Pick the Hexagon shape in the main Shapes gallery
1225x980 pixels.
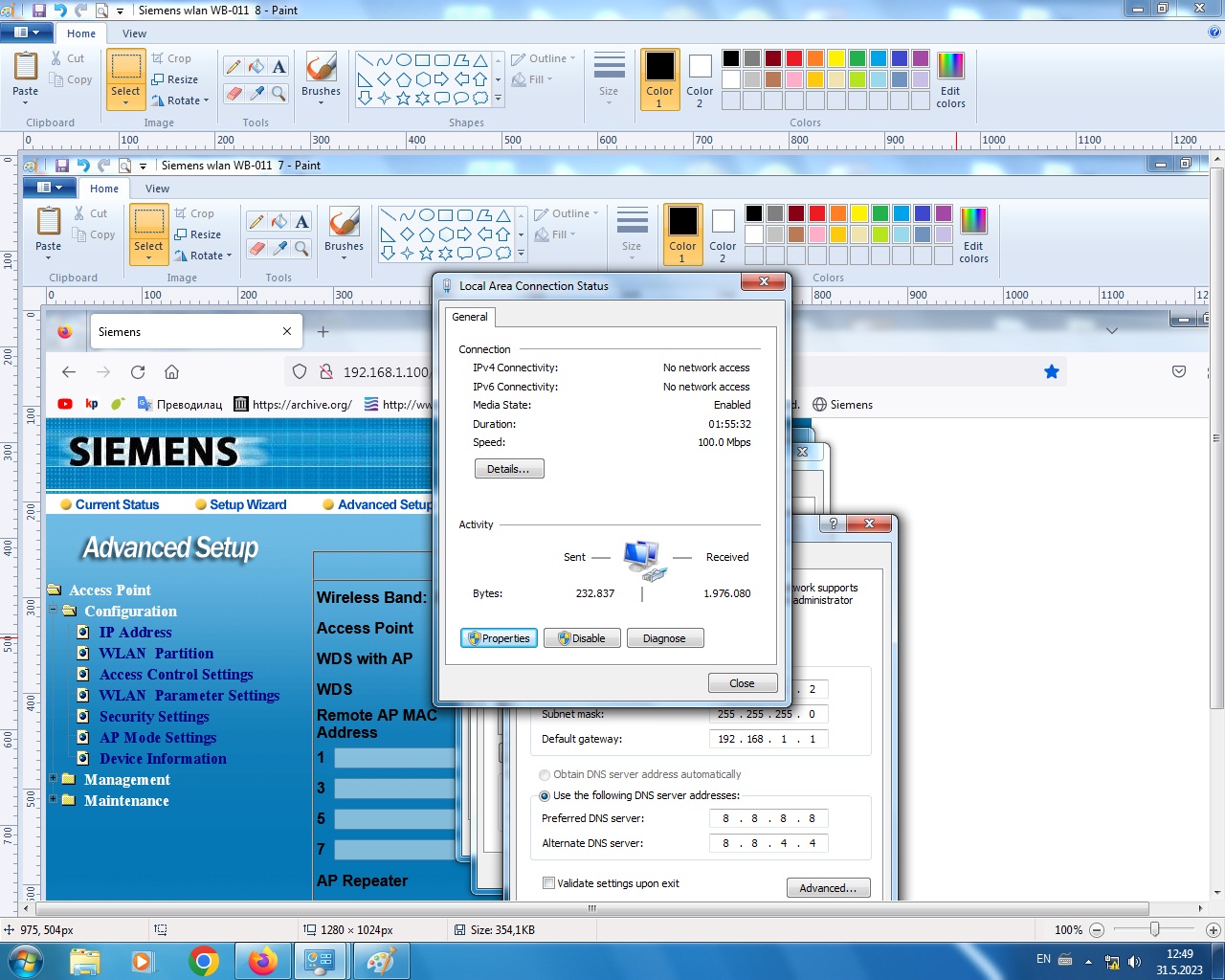[x=422, y=79]
